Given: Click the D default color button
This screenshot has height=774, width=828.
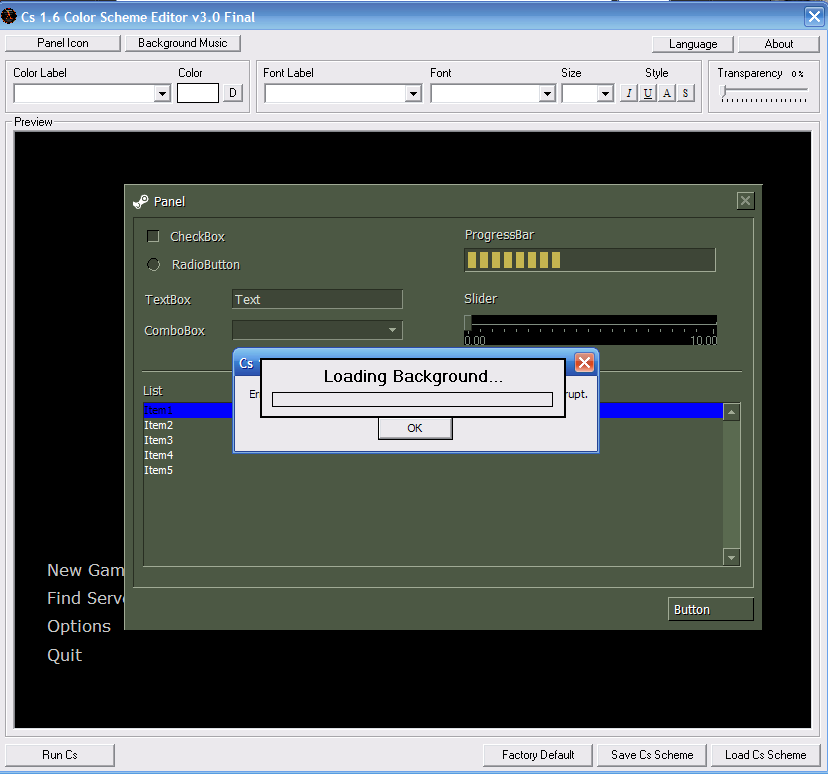Looking at the screenshot, I should (x=233, y=93).
